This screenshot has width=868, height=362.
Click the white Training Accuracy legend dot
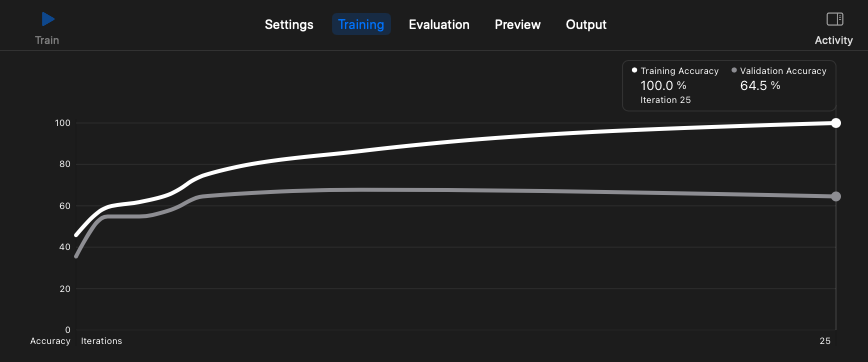coord(634,70)
